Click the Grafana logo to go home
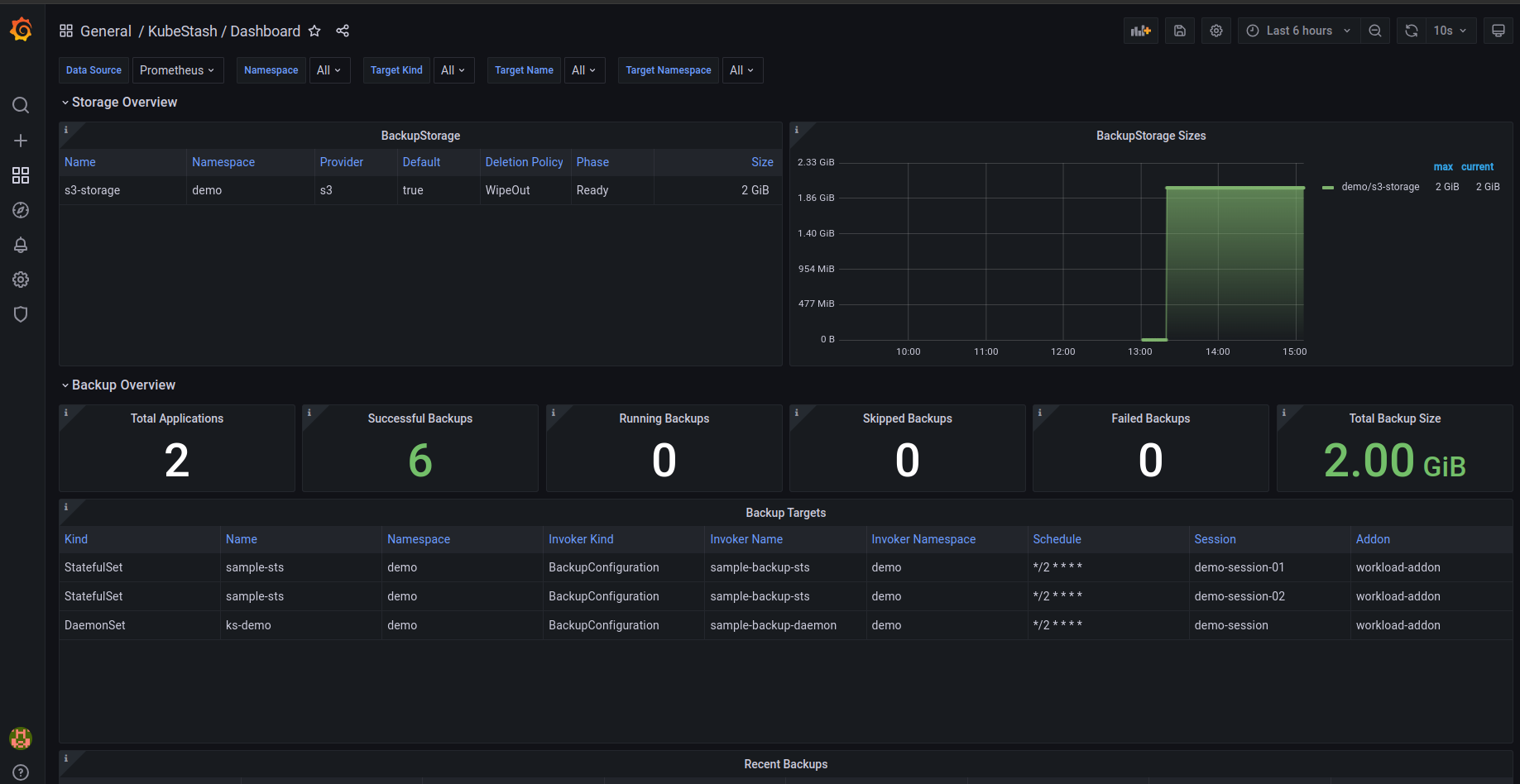Viewport: 1520px width, 784px height. click(21, 29)
